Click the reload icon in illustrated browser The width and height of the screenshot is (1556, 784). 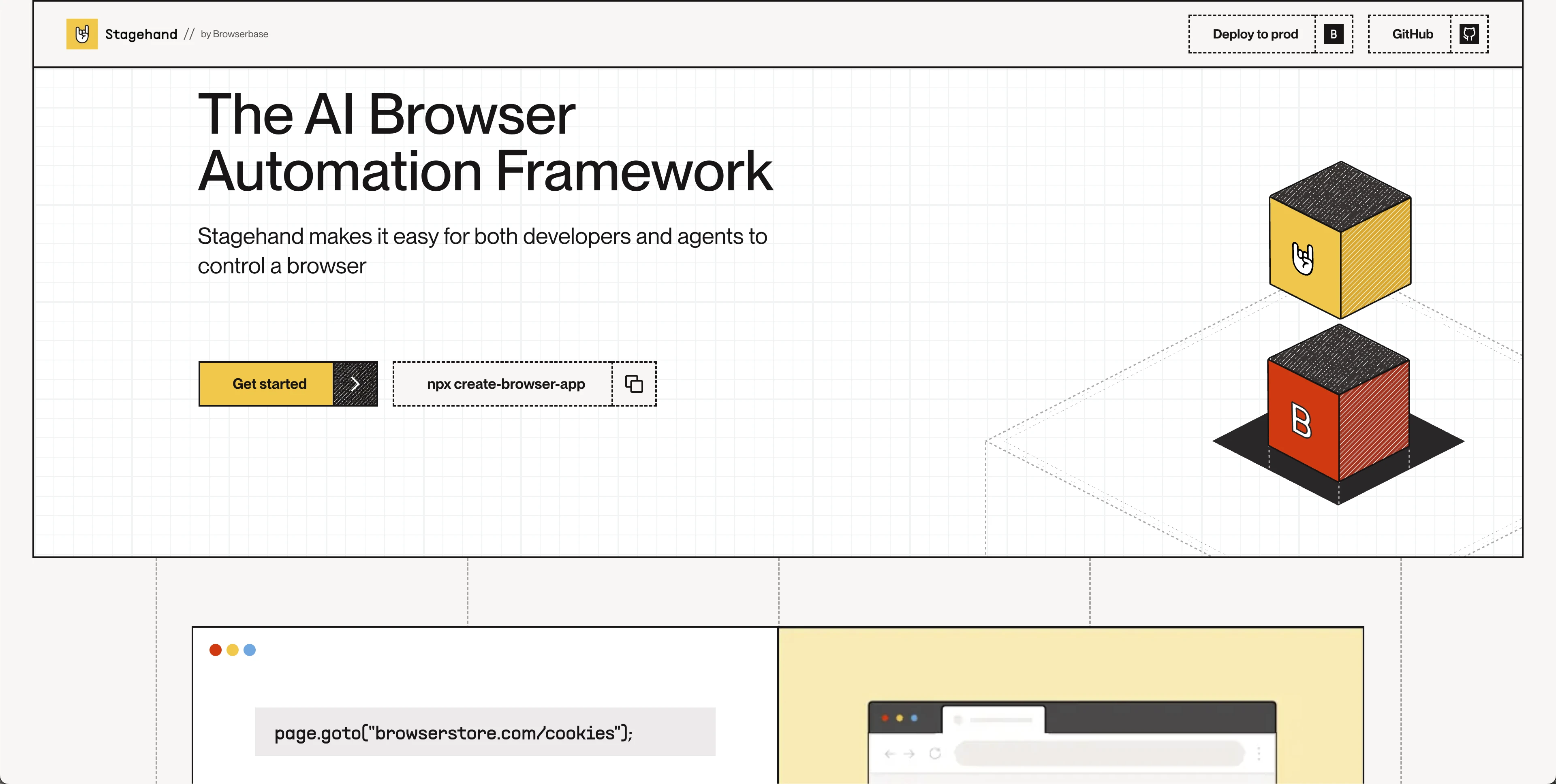935,753
